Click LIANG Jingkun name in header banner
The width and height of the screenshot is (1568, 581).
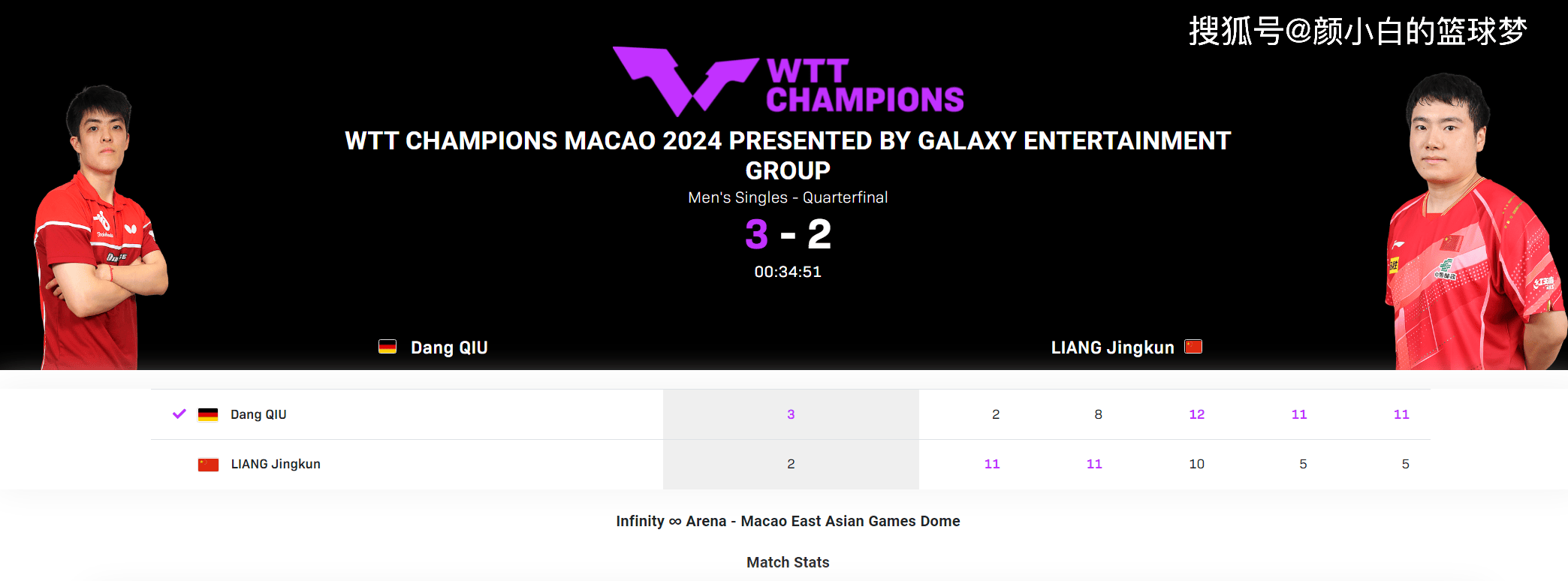1112,348
